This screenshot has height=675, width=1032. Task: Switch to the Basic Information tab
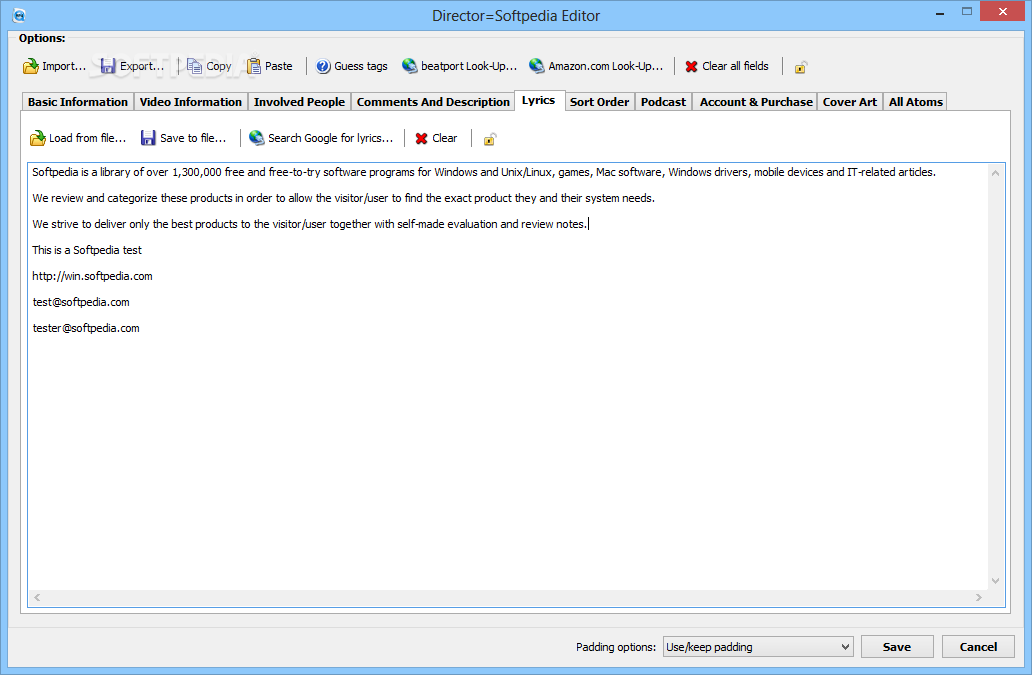click(78, 102)
